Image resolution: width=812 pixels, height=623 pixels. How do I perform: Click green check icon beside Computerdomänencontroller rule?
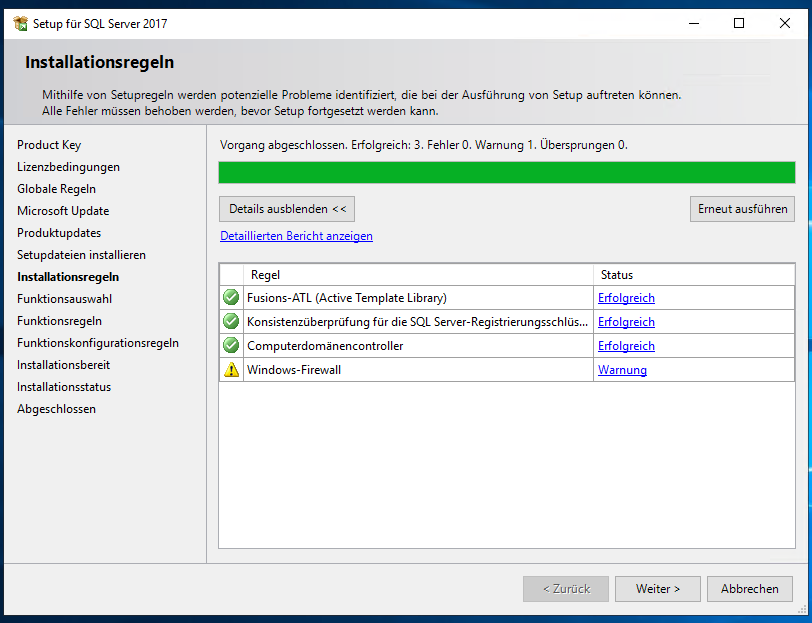pos(231,345)
